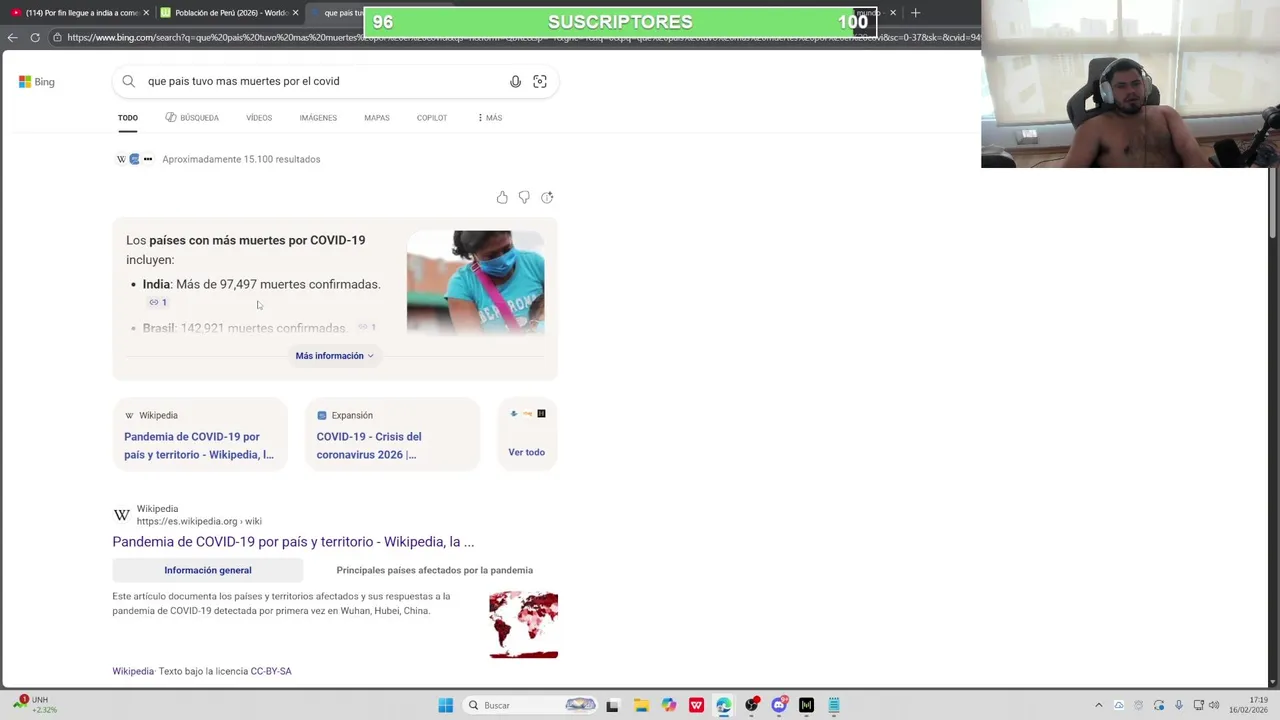Click the es.wikipedia.org result URL

pos(199,521)
